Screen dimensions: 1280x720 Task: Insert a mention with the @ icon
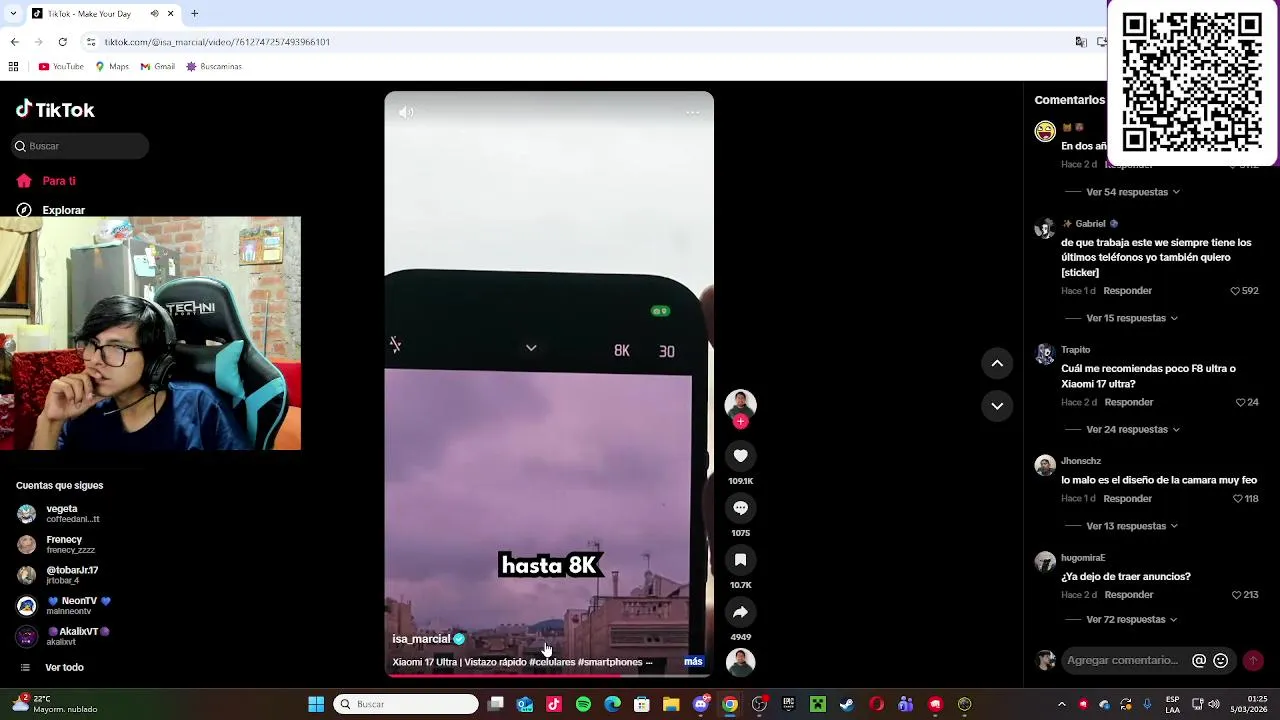click(1199, 660)
